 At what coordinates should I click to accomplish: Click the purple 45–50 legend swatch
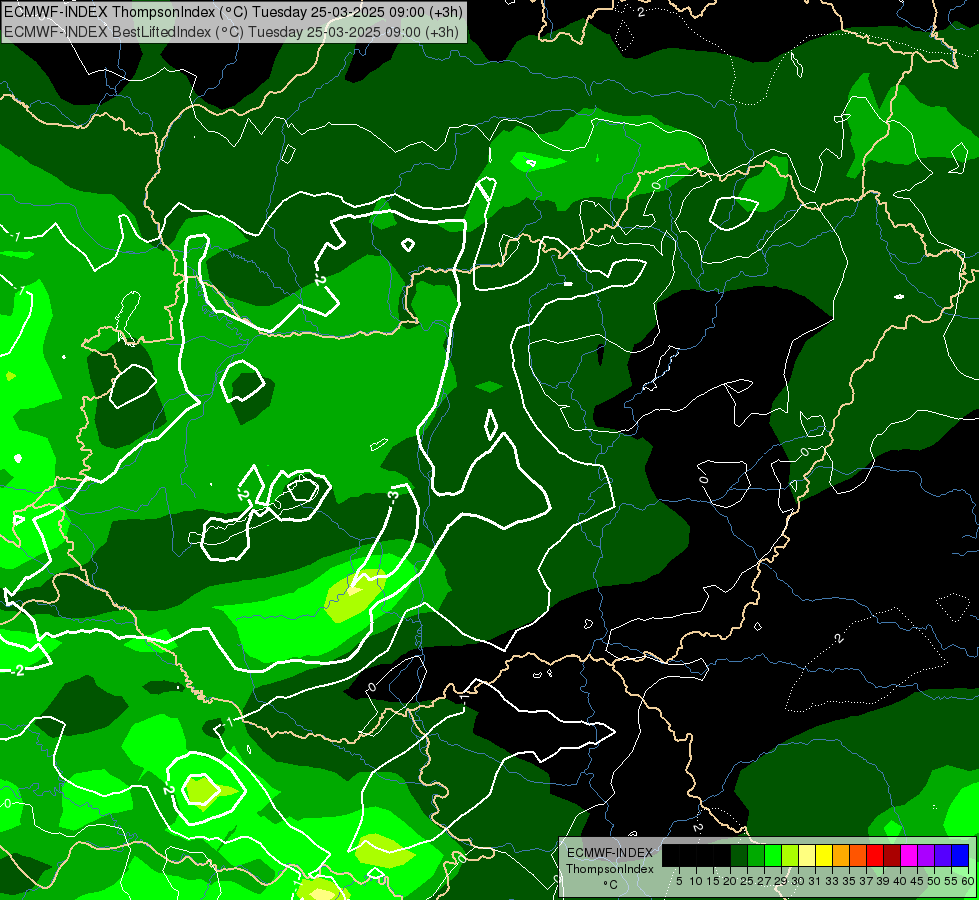[926, 855]
